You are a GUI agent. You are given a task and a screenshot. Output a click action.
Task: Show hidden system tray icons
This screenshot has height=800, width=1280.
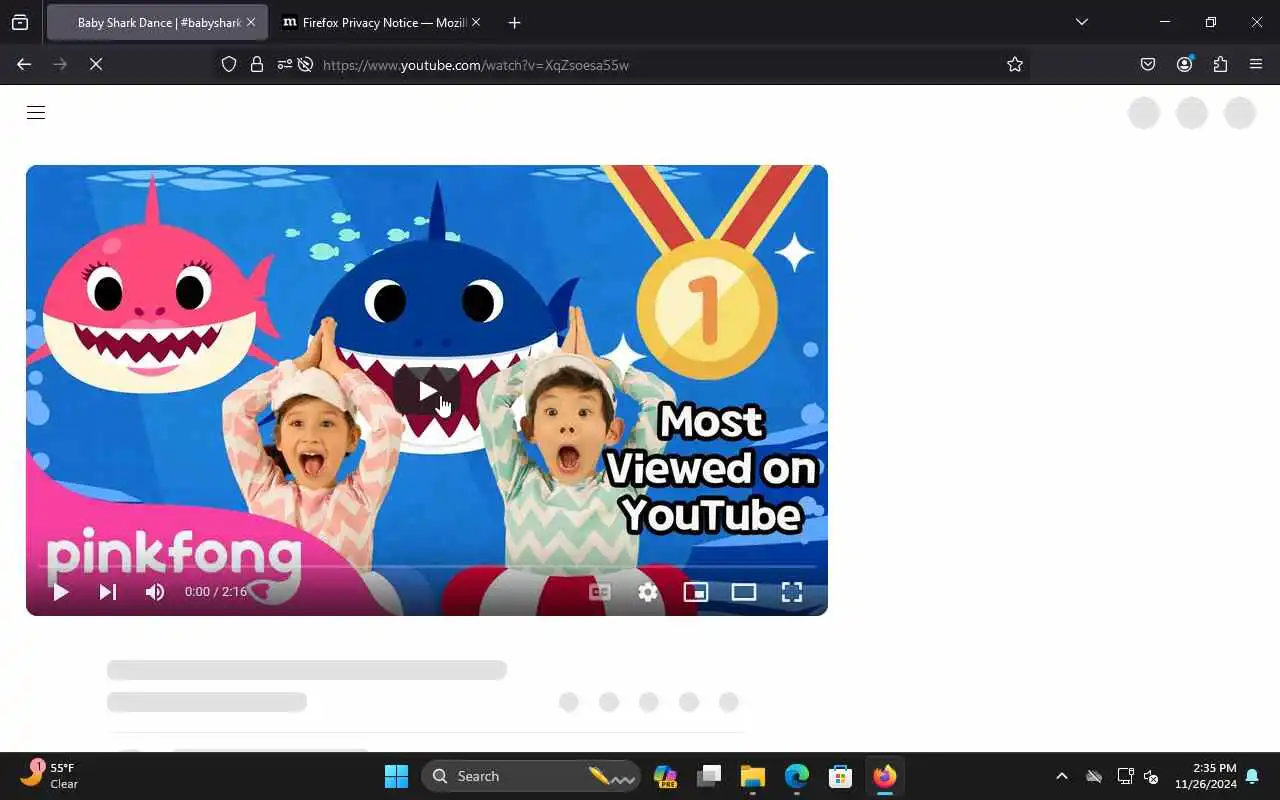point(1062,776)
